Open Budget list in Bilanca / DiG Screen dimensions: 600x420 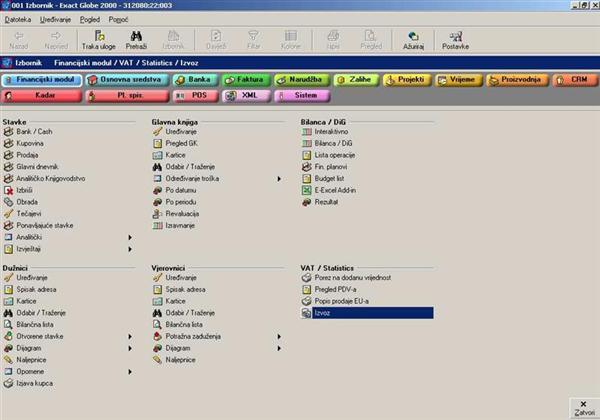(332, 178)
